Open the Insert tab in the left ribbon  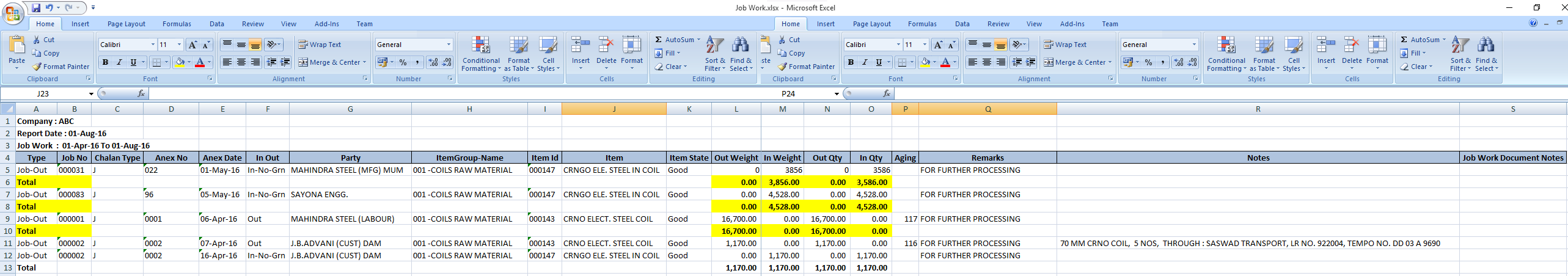coord(80,24)
